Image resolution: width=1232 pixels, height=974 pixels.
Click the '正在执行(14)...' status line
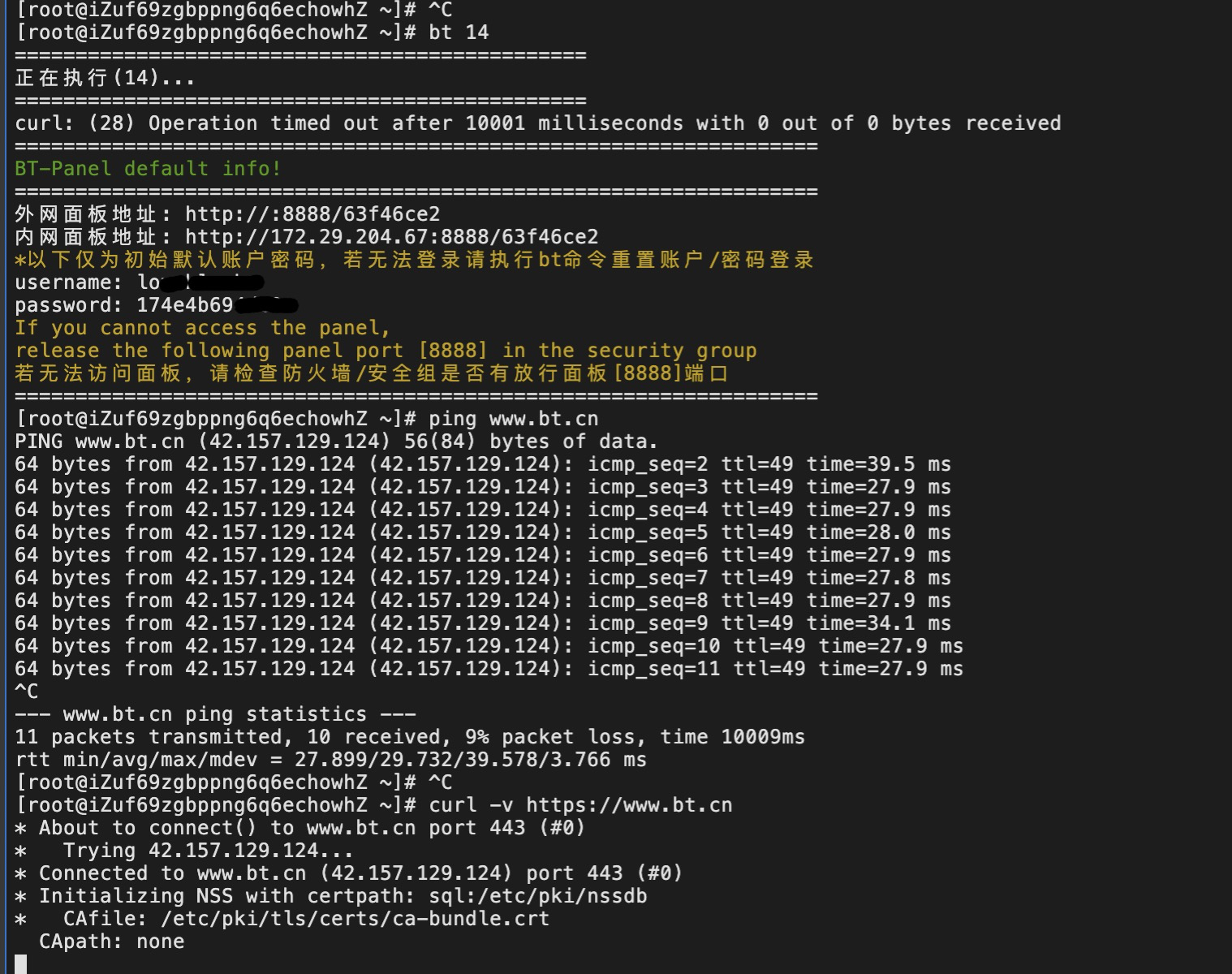click(x=105, y=78)
